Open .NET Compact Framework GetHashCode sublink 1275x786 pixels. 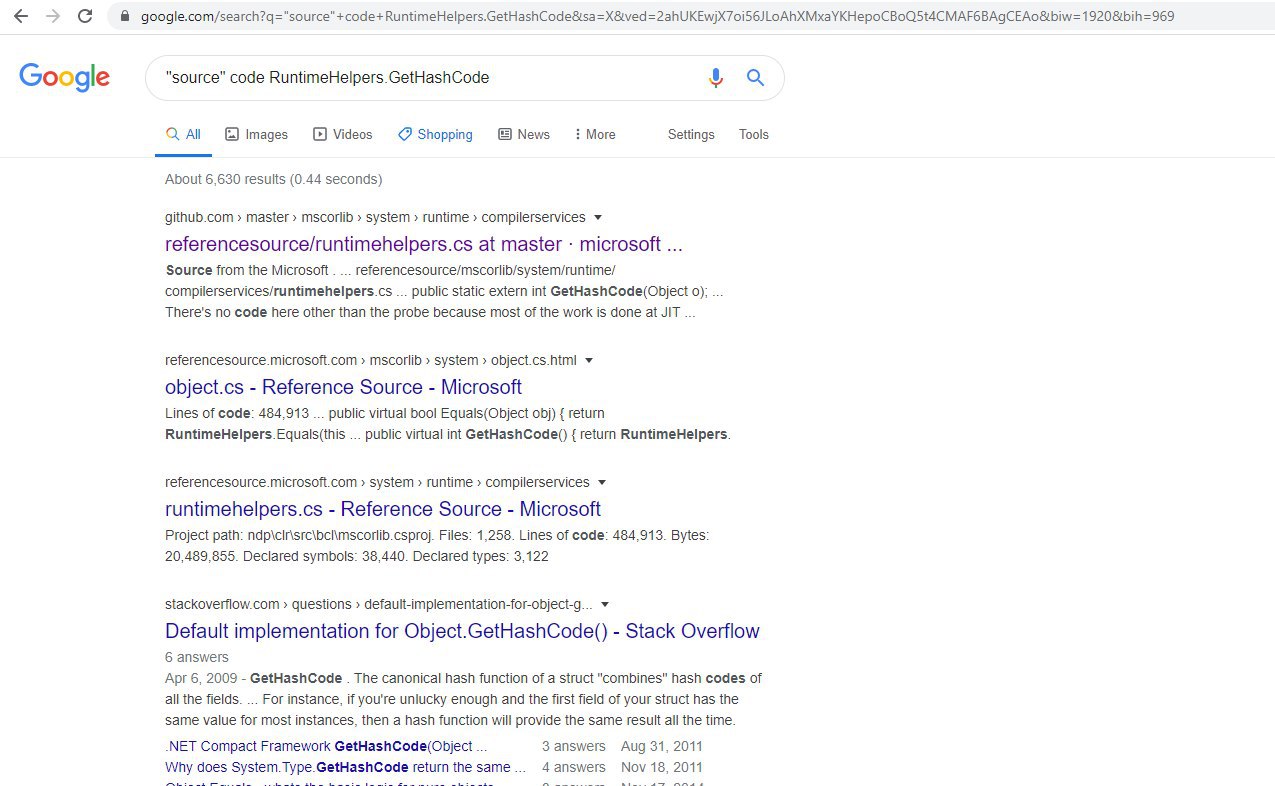(x=326, y=746)
